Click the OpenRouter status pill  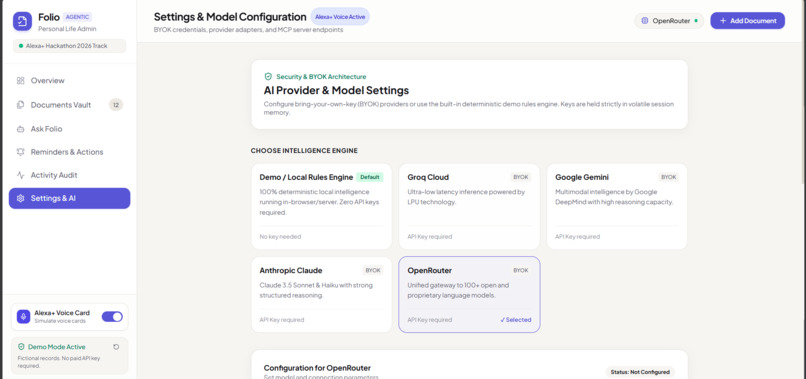point(669,21)
